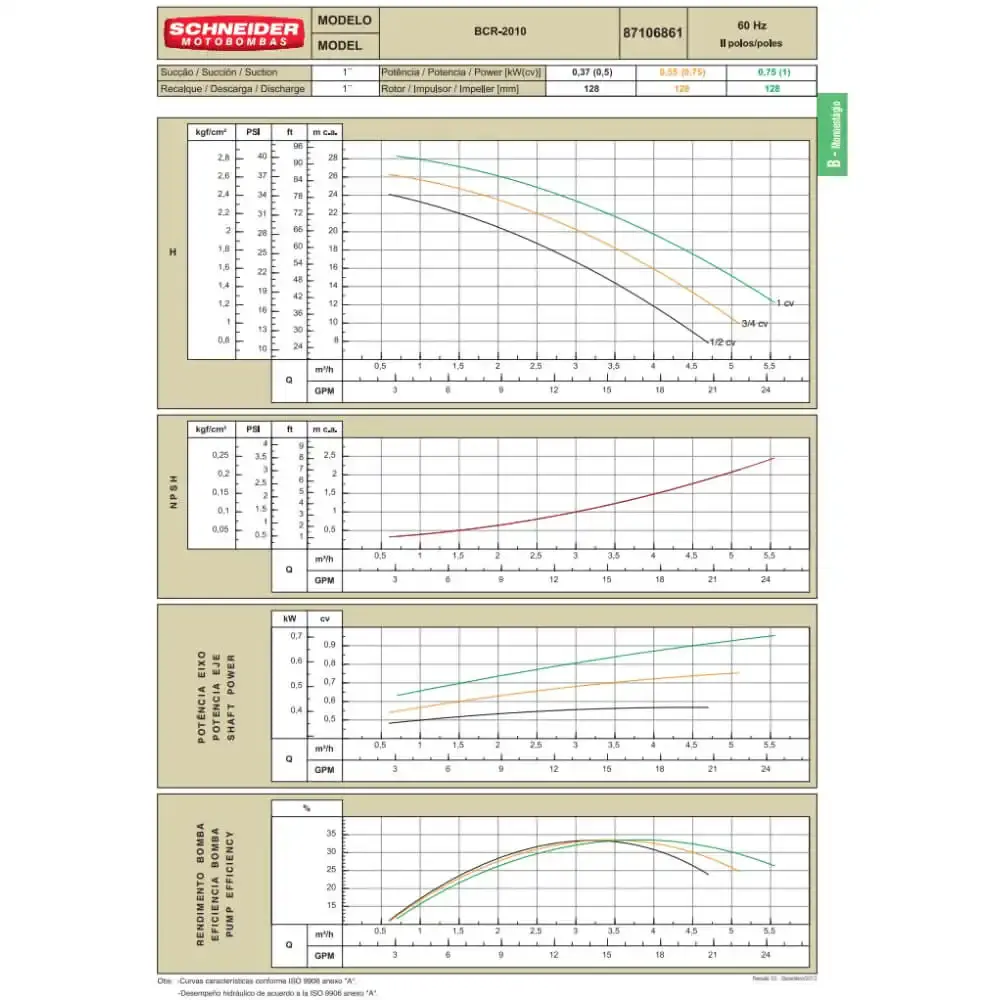The height and width of the screenshot is (1000, 1000).
Task: Click the percent header in efficiency chart
Action: pos(307,808)
